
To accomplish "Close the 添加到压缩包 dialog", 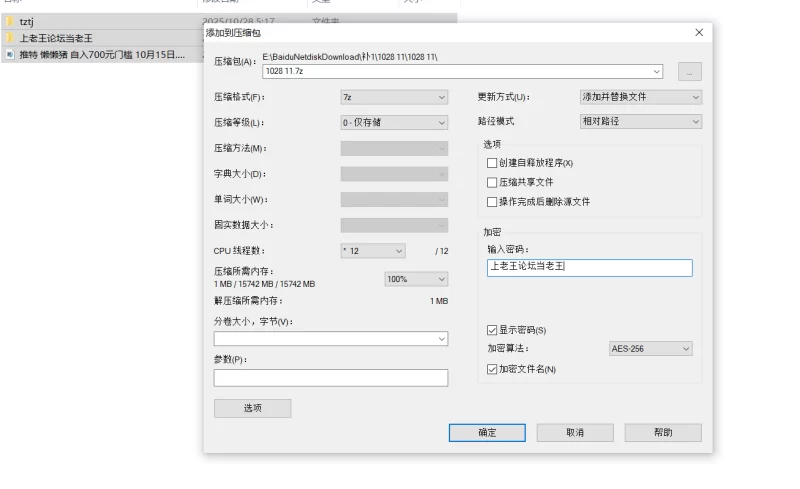I will tap(699, 33).
